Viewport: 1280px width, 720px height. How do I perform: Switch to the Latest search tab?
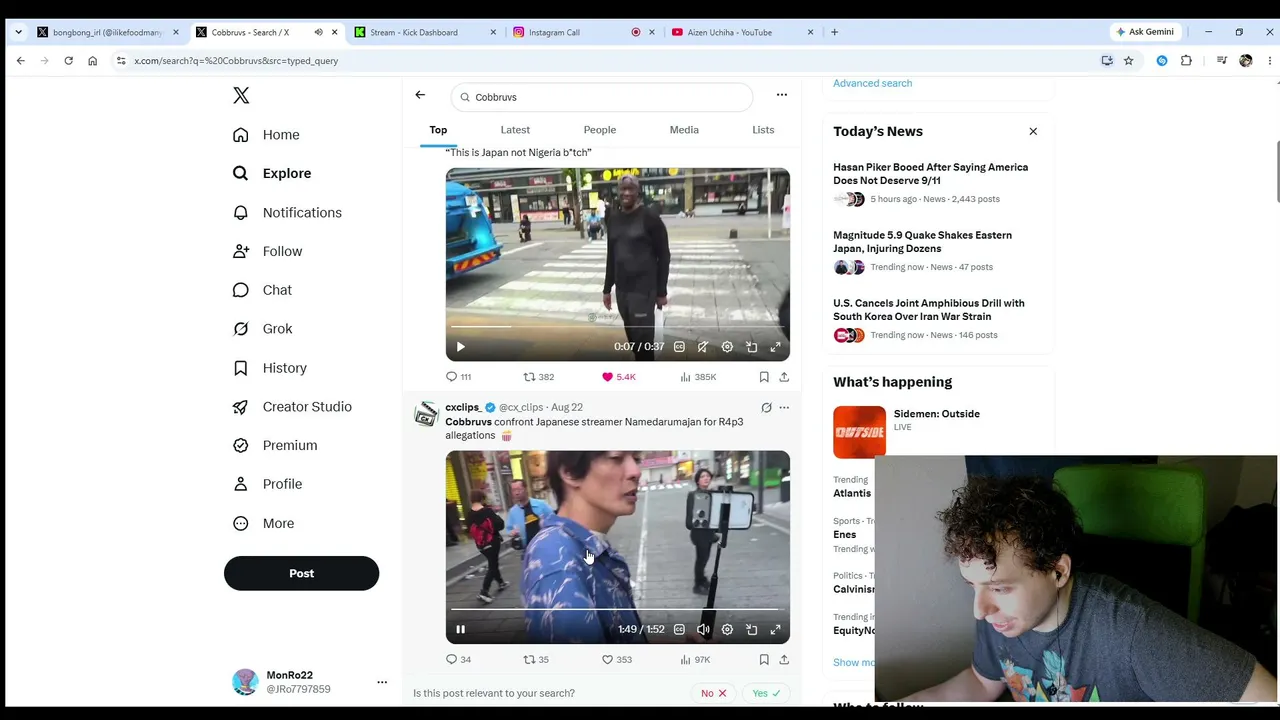(515, 130)
